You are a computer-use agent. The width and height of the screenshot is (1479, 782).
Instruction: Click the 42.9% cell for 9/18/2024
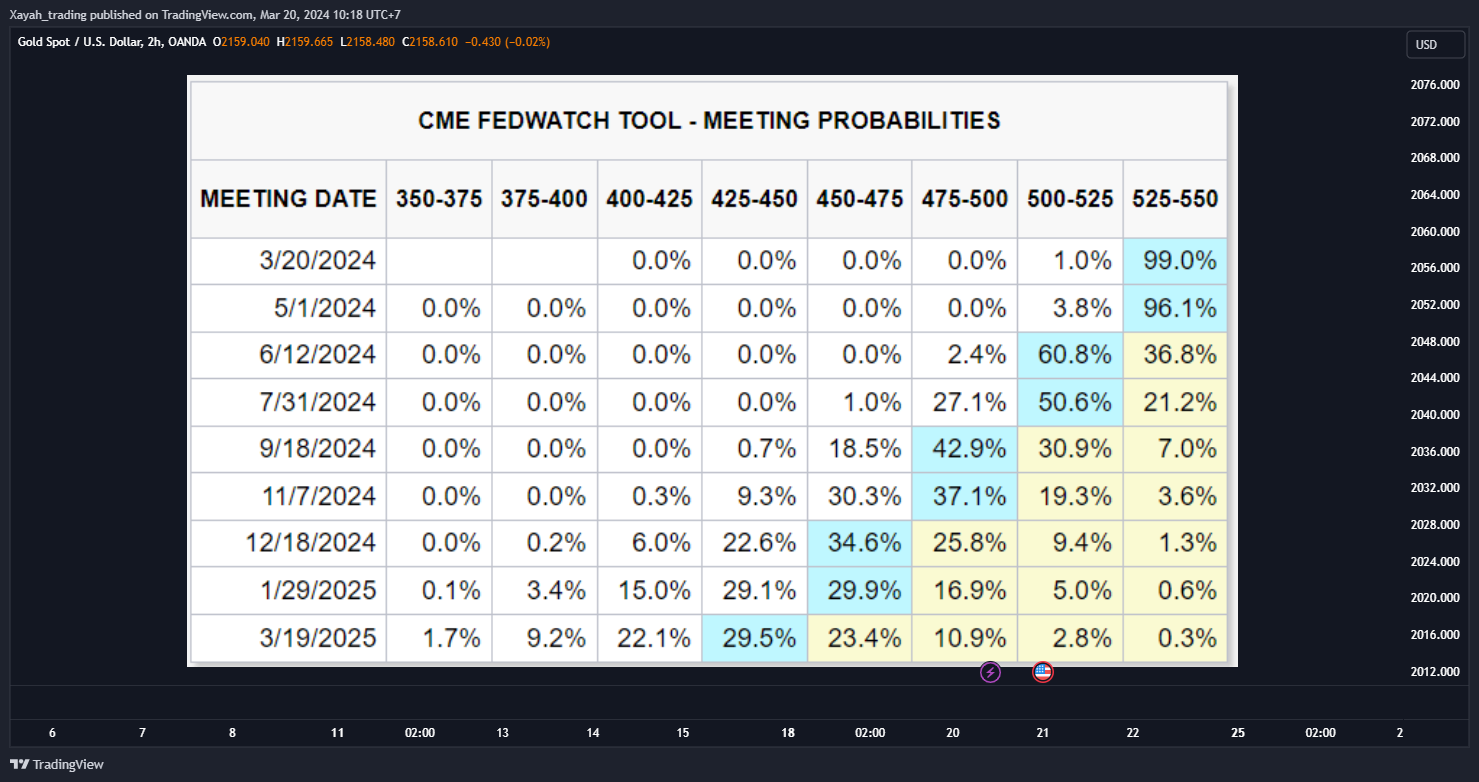(965, 449)
